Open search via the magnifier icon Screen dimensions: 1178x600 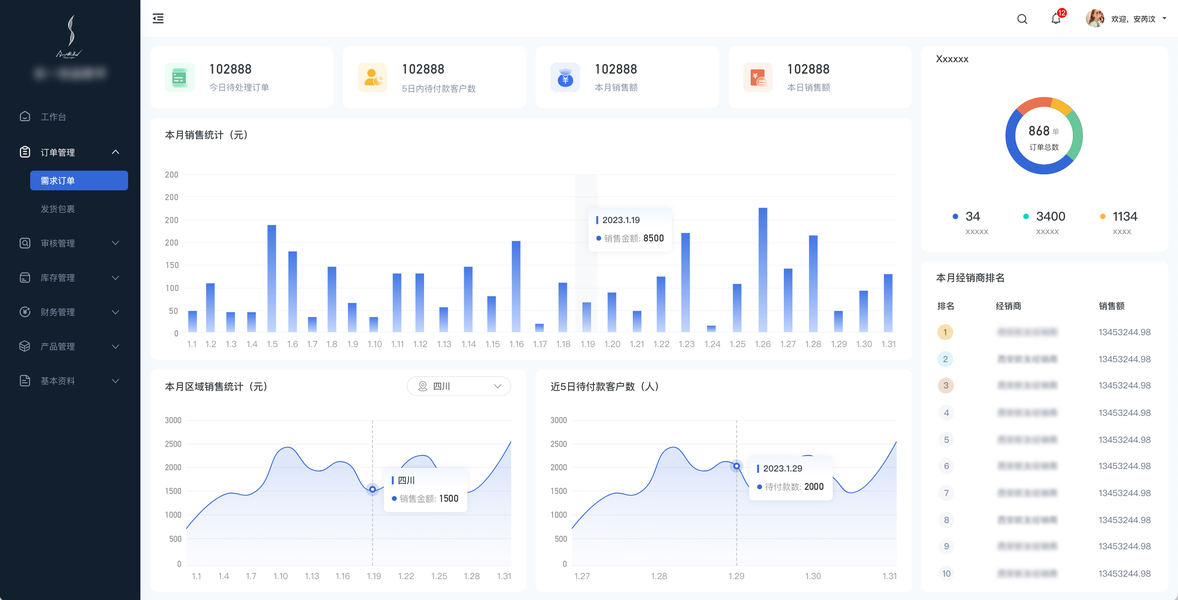1022,20
